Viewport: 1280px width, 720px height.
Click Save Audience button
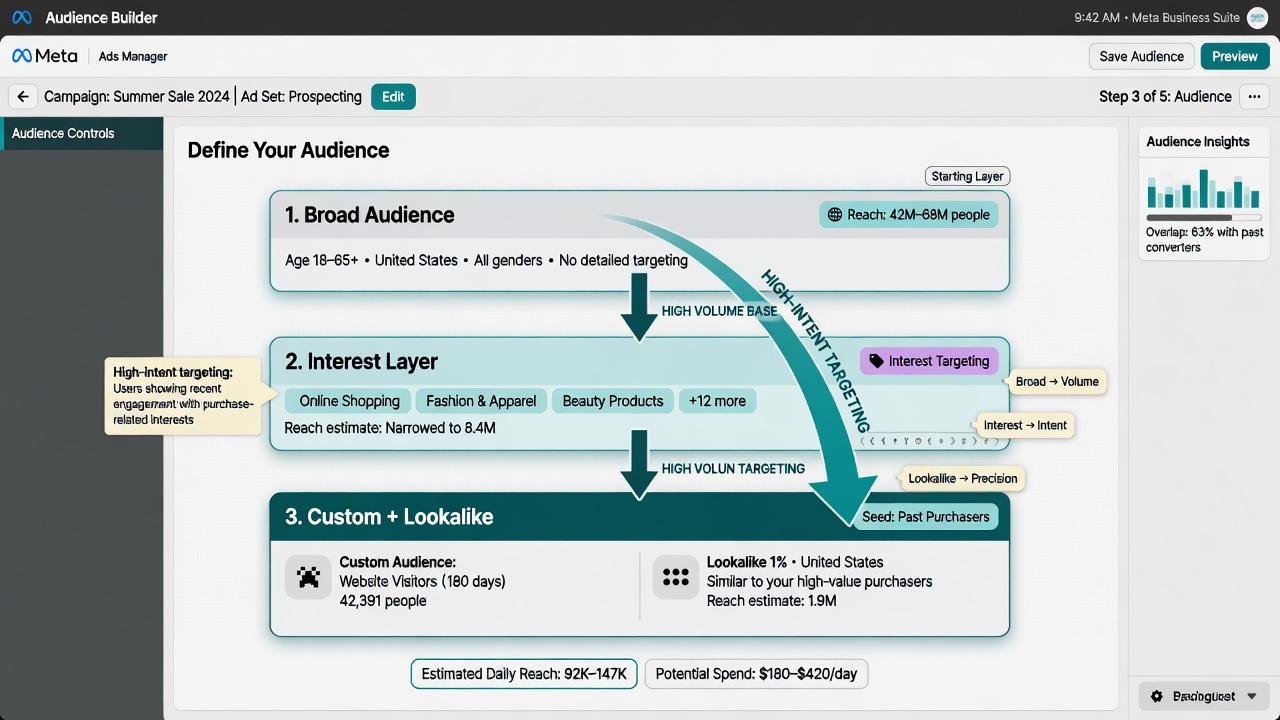click(x=1141, y=56)
